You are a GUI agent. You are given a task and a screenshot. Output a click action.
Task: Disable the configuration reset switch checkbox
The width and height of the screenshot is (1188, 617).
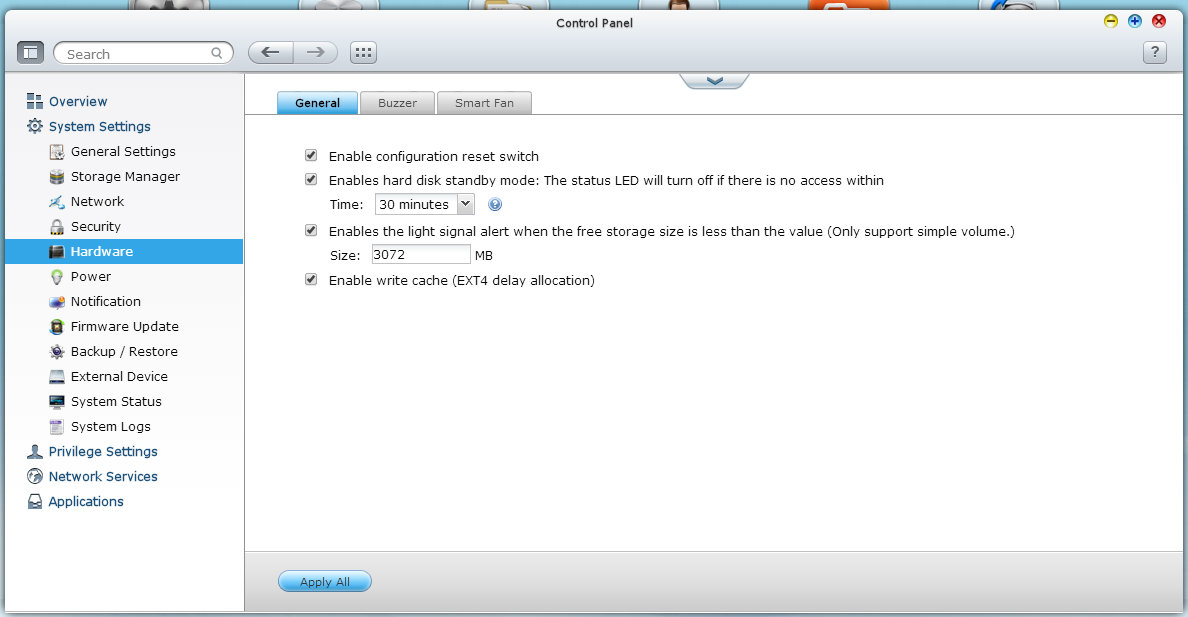[311, 156]
